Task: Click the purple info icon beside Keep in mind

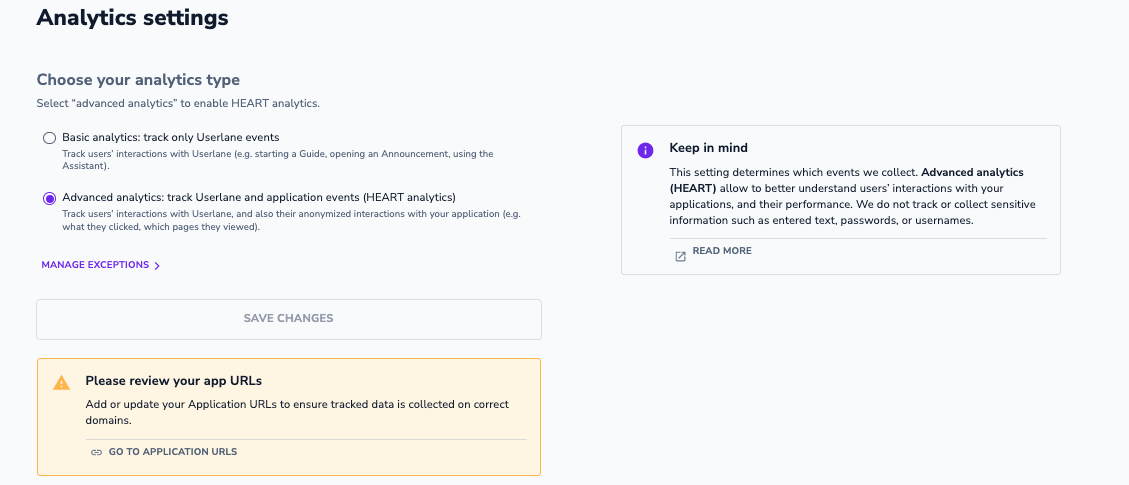Action: coord(645,150)
